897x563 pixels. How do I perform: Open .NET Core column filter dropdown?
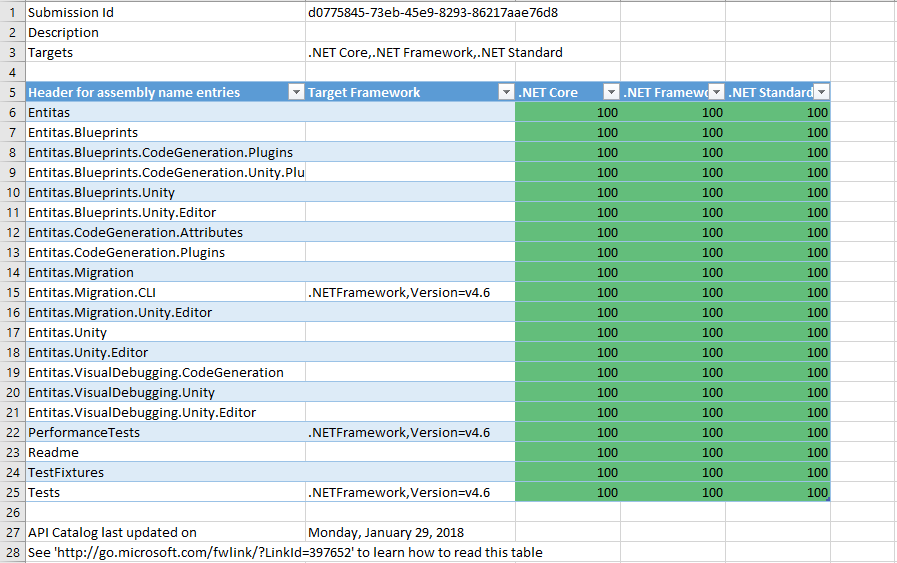pyautogui.click(x=612, y=92)
